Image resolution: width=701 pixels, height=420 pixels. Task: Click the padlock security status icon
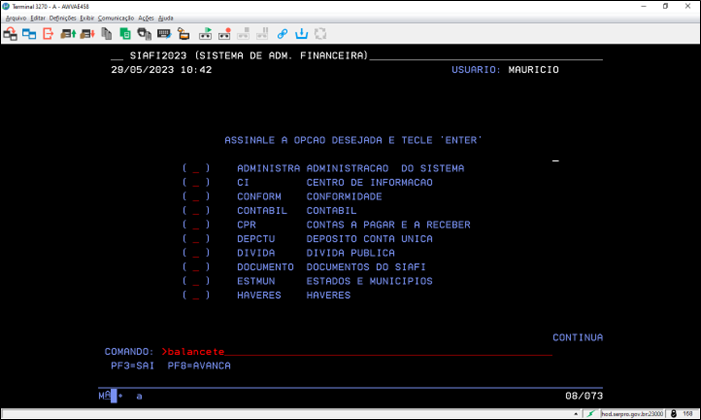coord(673,414)
